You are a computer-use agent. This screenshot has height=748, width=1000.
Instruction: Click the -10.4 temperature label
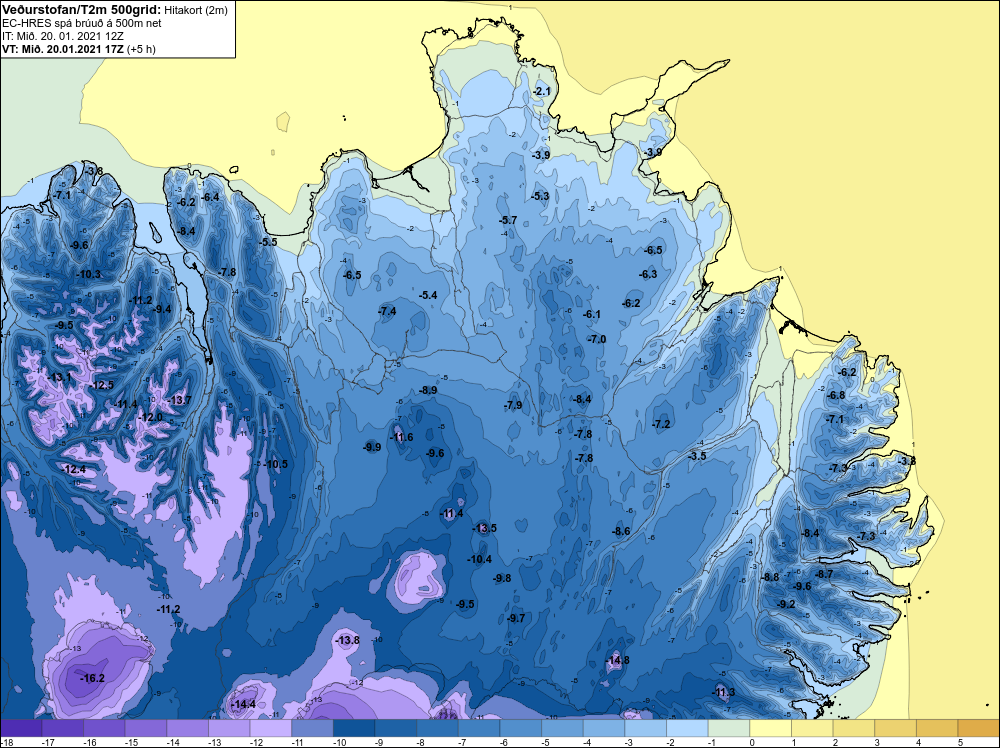tap(480, 559)
